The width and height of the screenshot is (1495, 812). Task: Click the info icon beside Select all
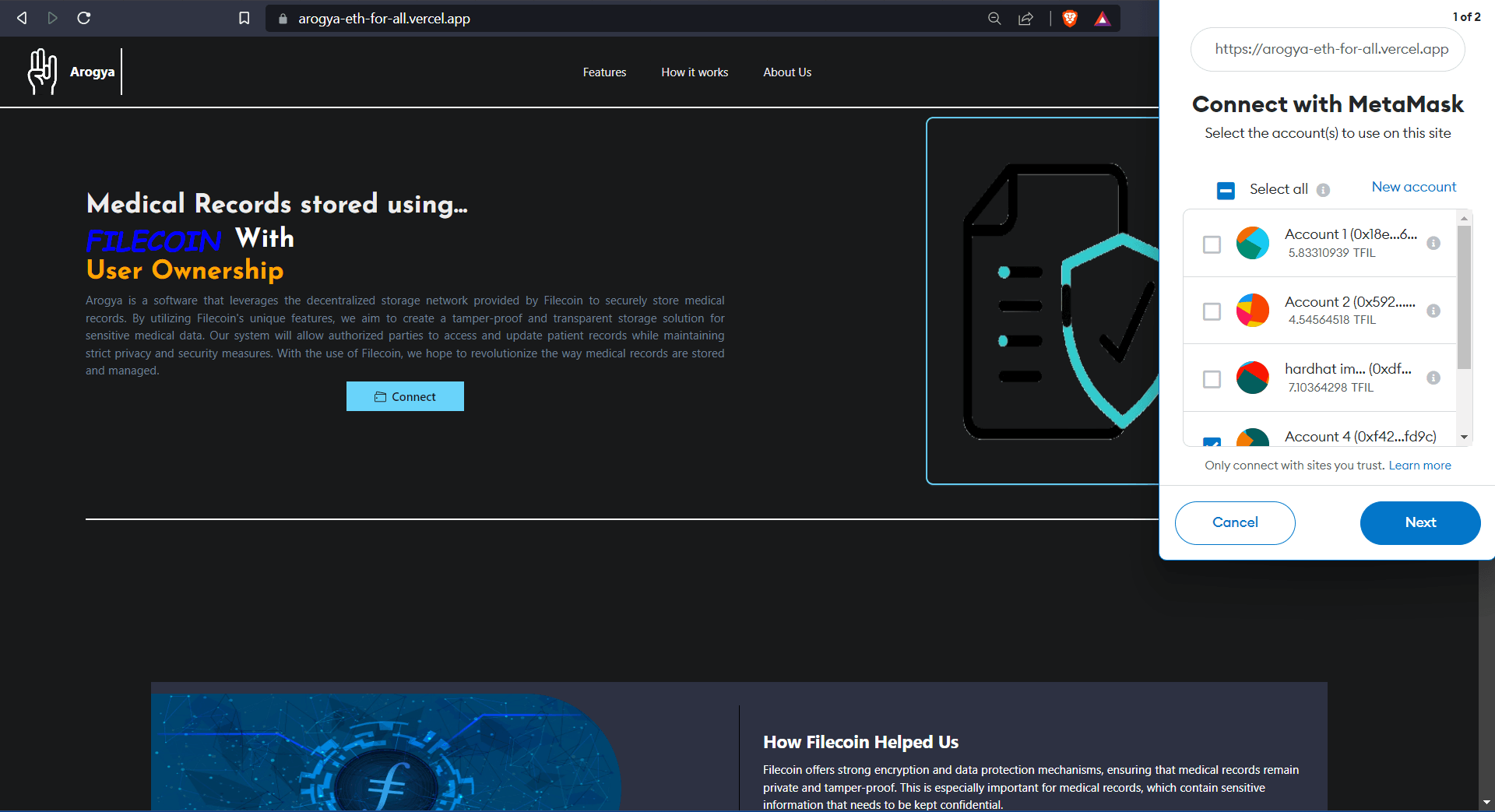tap(1323, 190)
